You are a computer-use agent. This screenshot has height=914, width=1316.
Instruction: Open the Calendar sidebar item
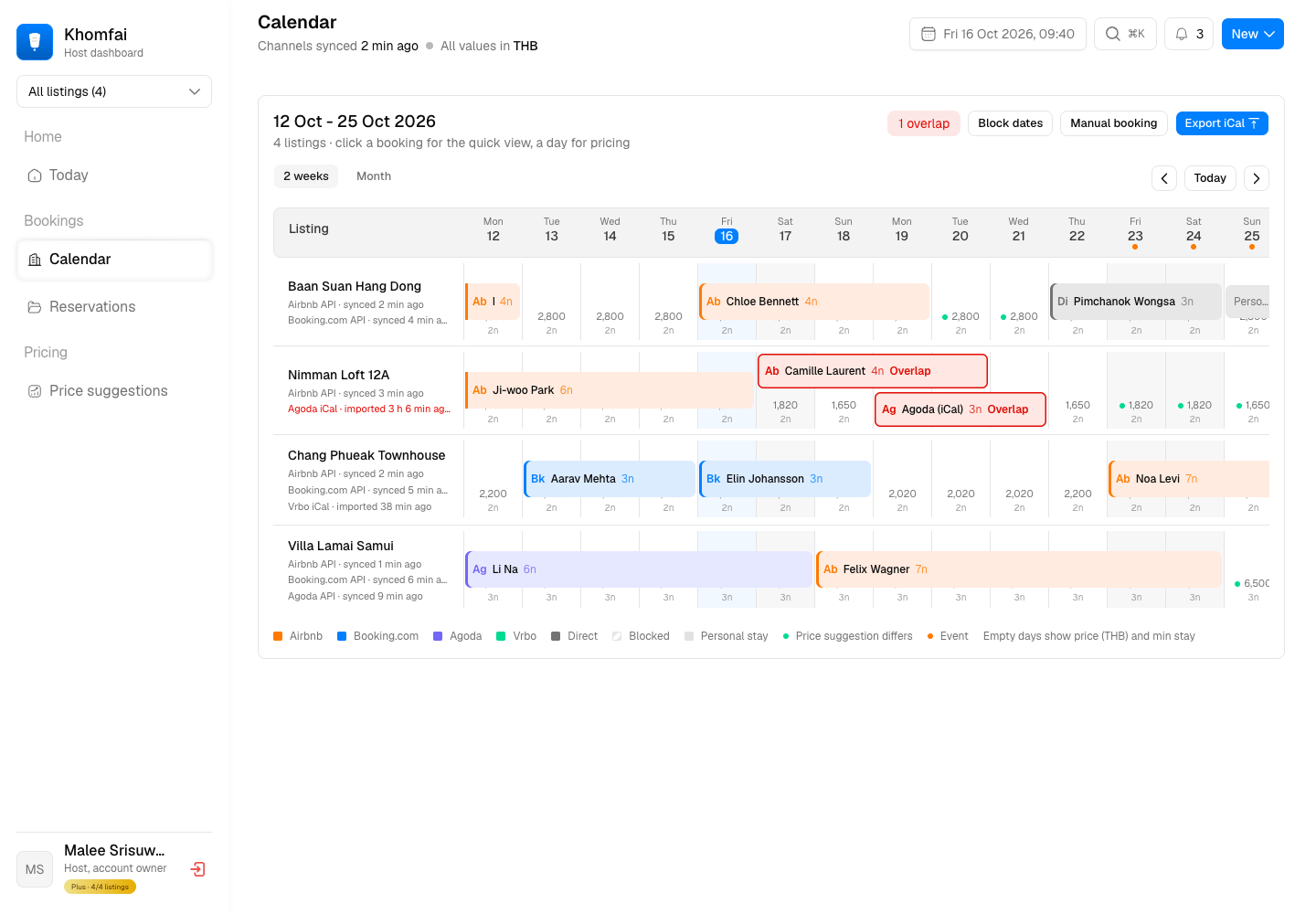point(114,260)
